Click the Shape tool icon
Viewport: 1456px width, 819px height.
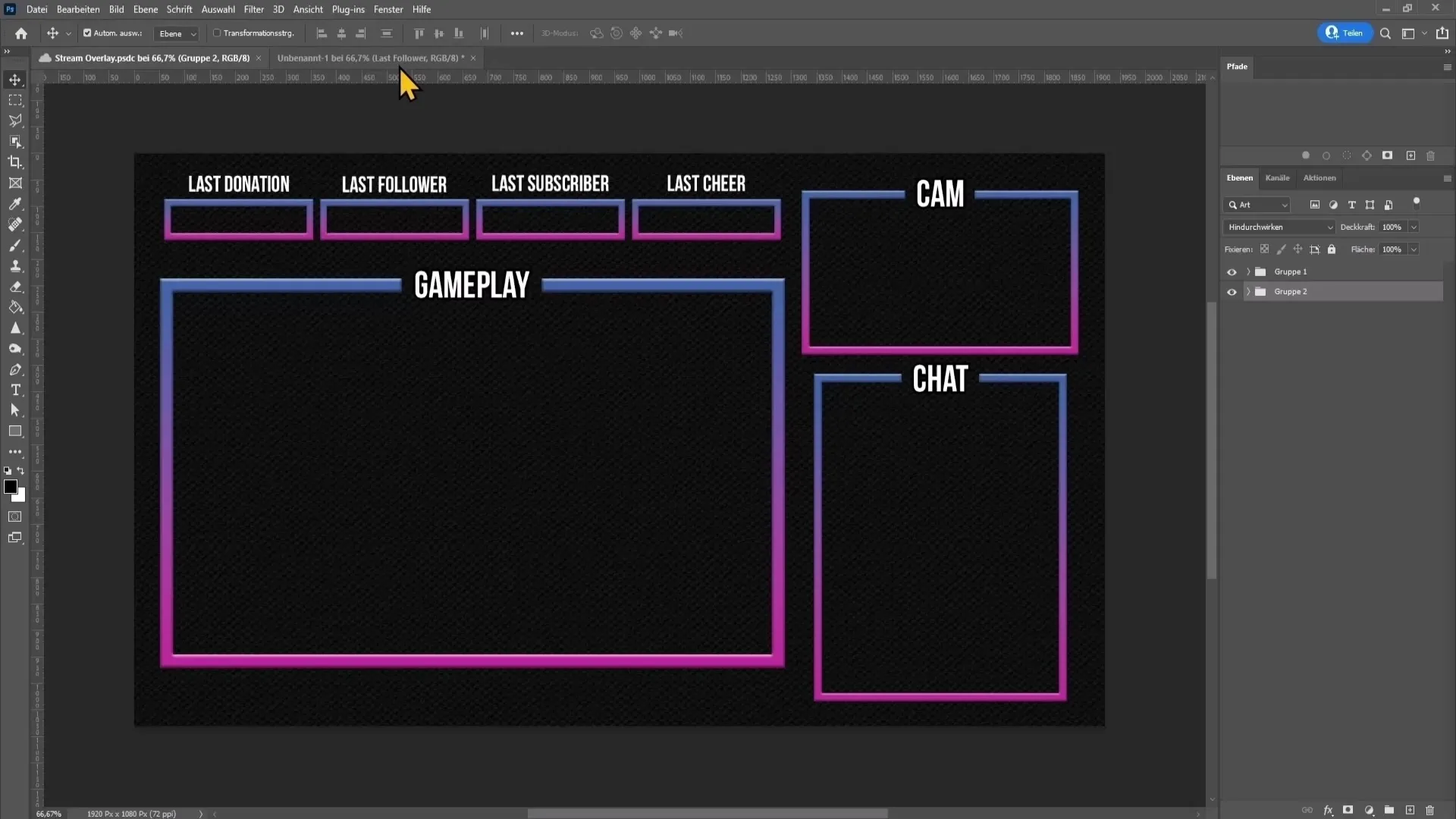pos(15,431)
